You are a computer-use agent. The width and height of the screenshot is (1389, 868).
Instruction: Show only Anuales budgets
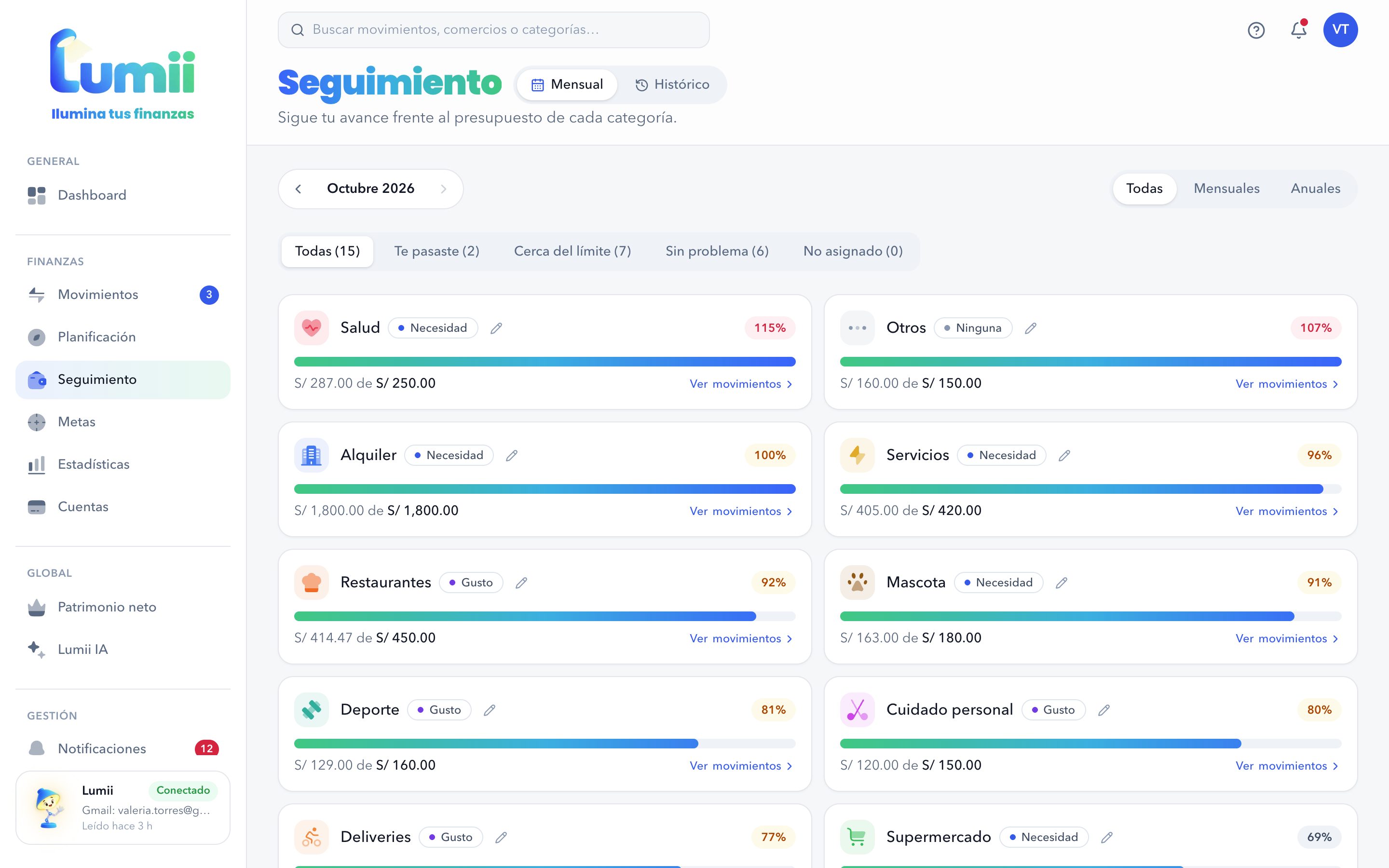(x=1316, y=188)
